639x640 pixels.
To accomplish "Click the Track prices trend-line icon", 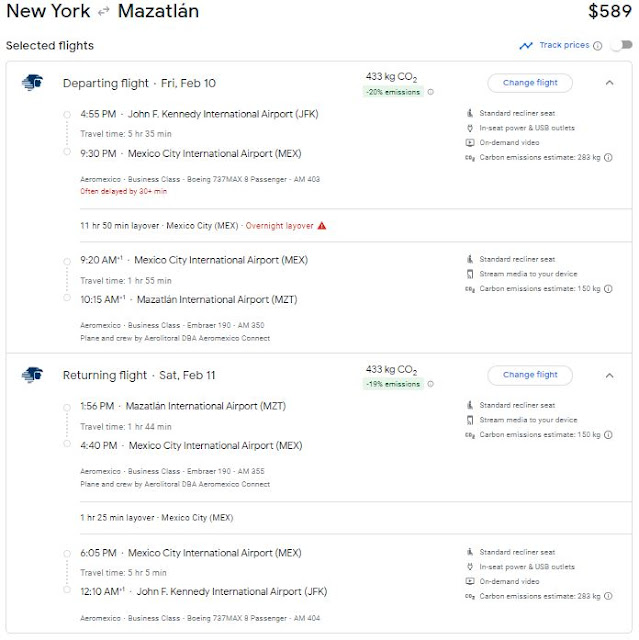I will pyautogui.click(x=526, y=45).
